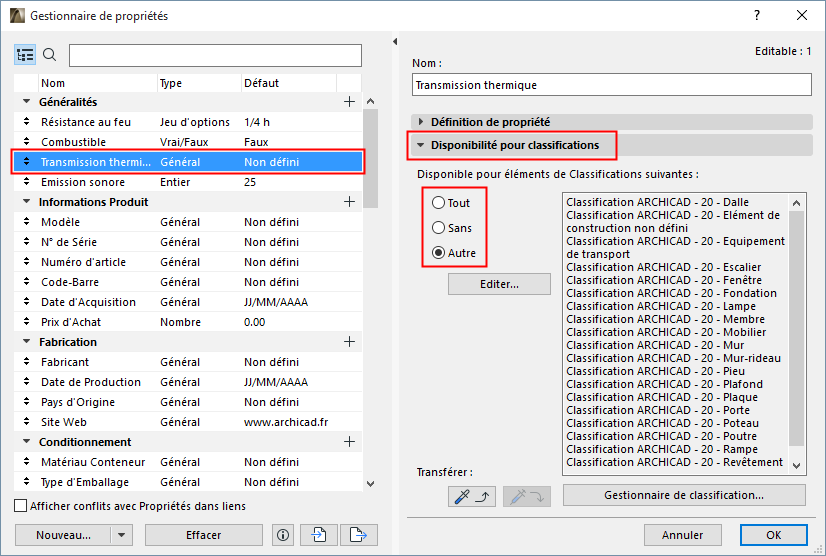Click the search input field

[x=215, y=55]
